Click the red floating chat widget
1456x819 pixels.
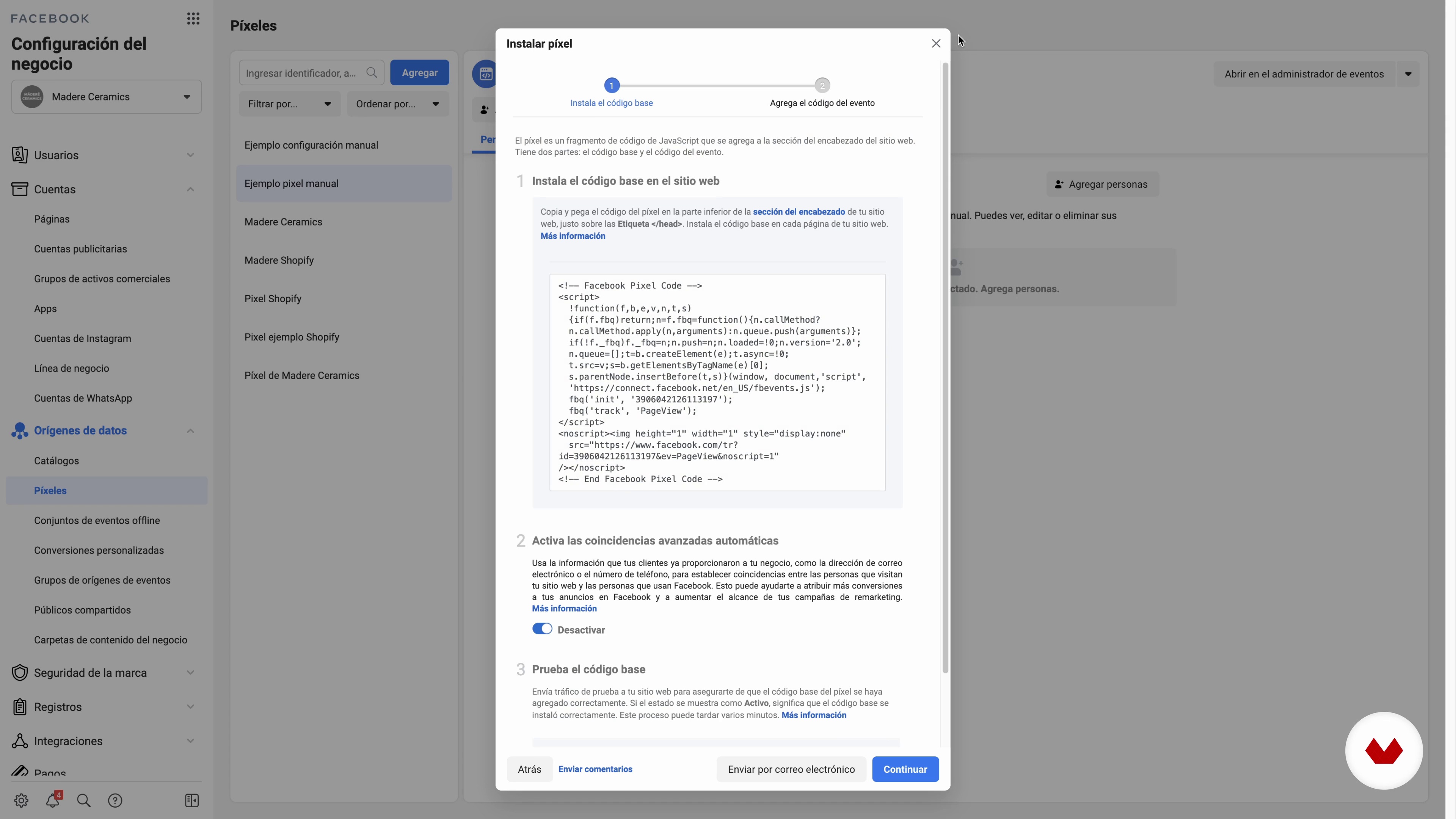click(x=1384, y=751)
